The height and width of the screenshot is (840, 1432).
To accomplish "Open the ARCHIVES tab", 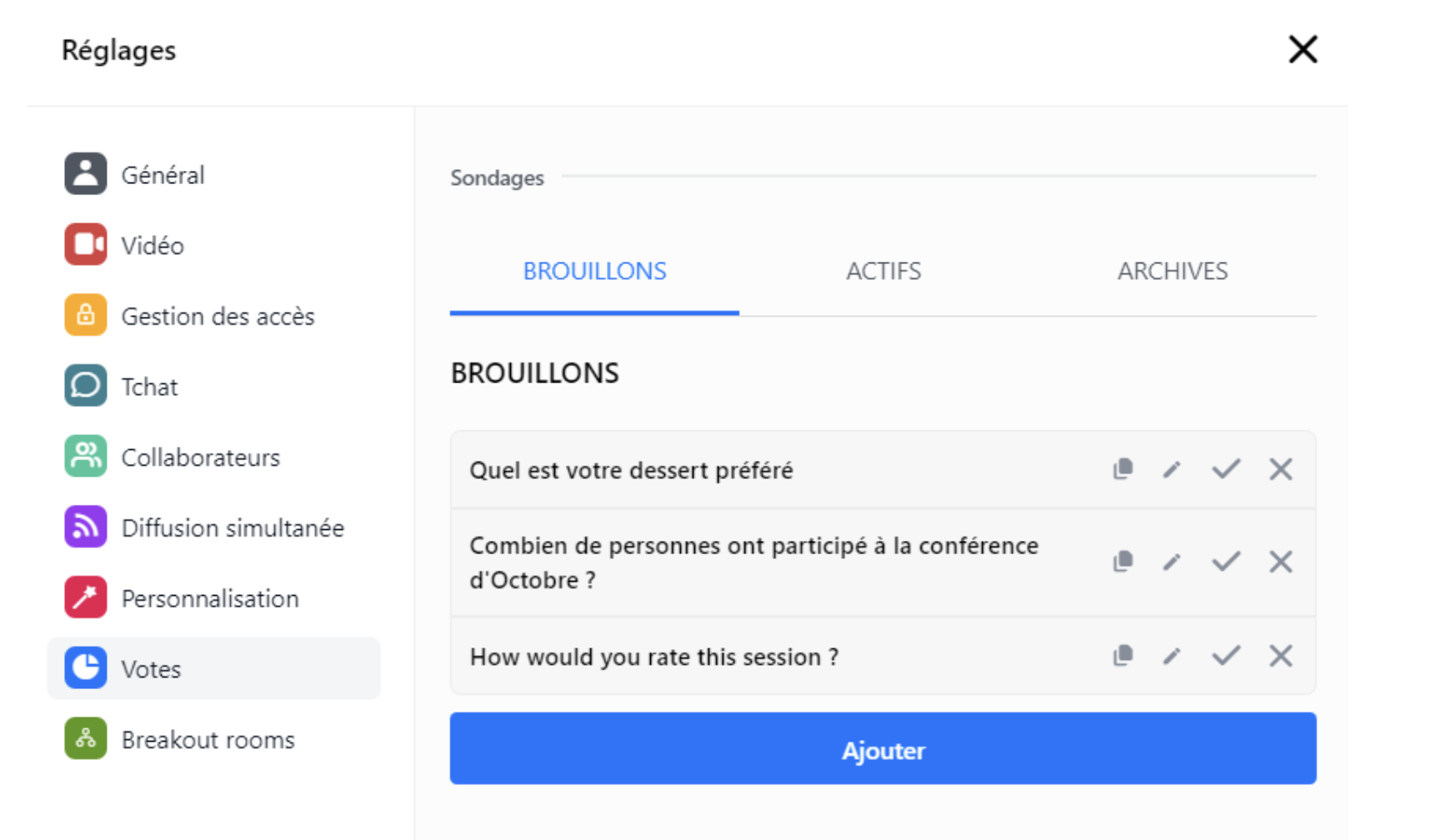I will pos(1172,272).
